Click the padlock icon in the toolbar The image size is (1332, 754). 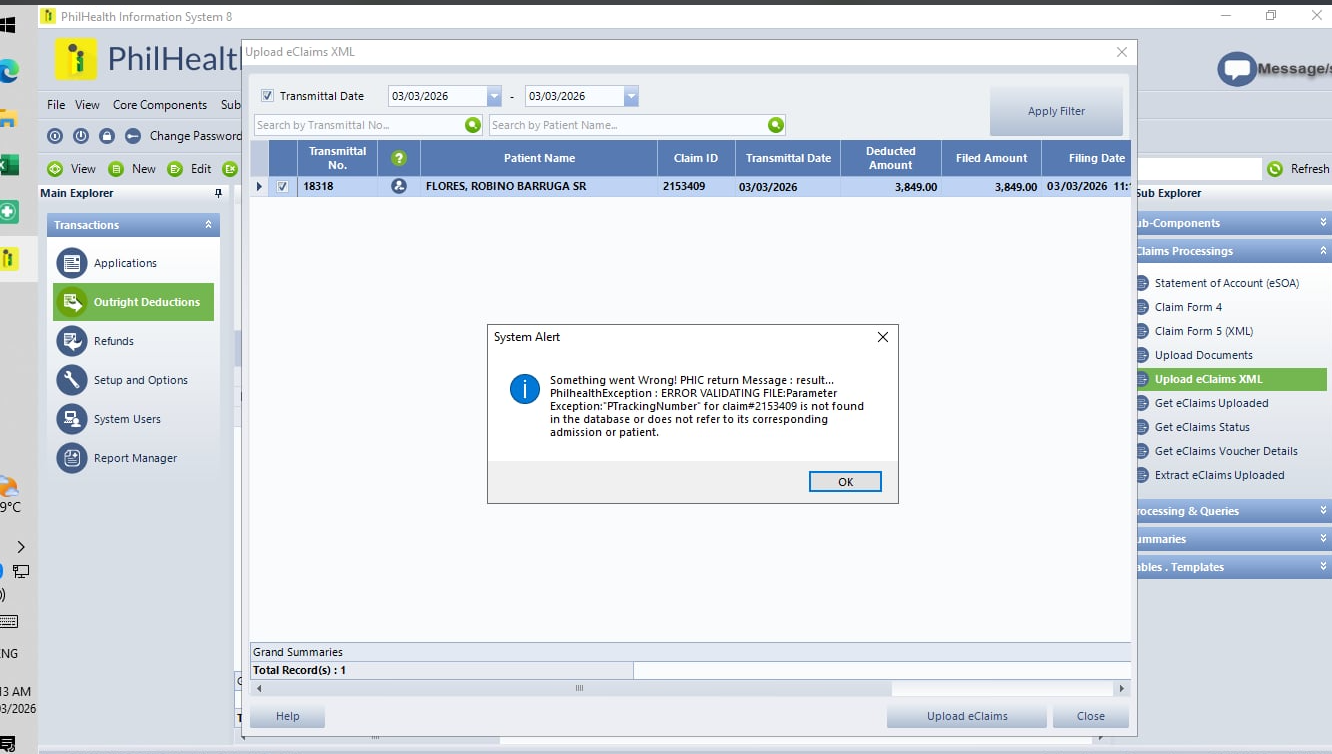point(107,136)
